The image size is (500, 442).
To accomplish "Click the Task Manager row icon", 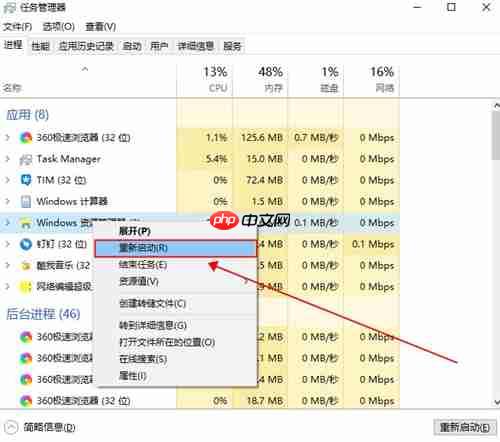I will [x=26, y=159].
